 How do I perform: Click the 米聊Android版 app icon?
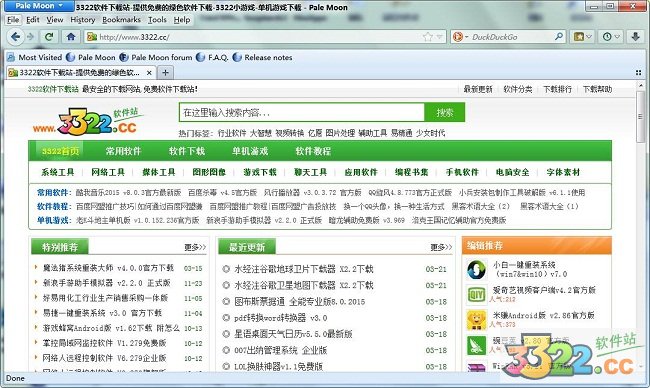476,320
